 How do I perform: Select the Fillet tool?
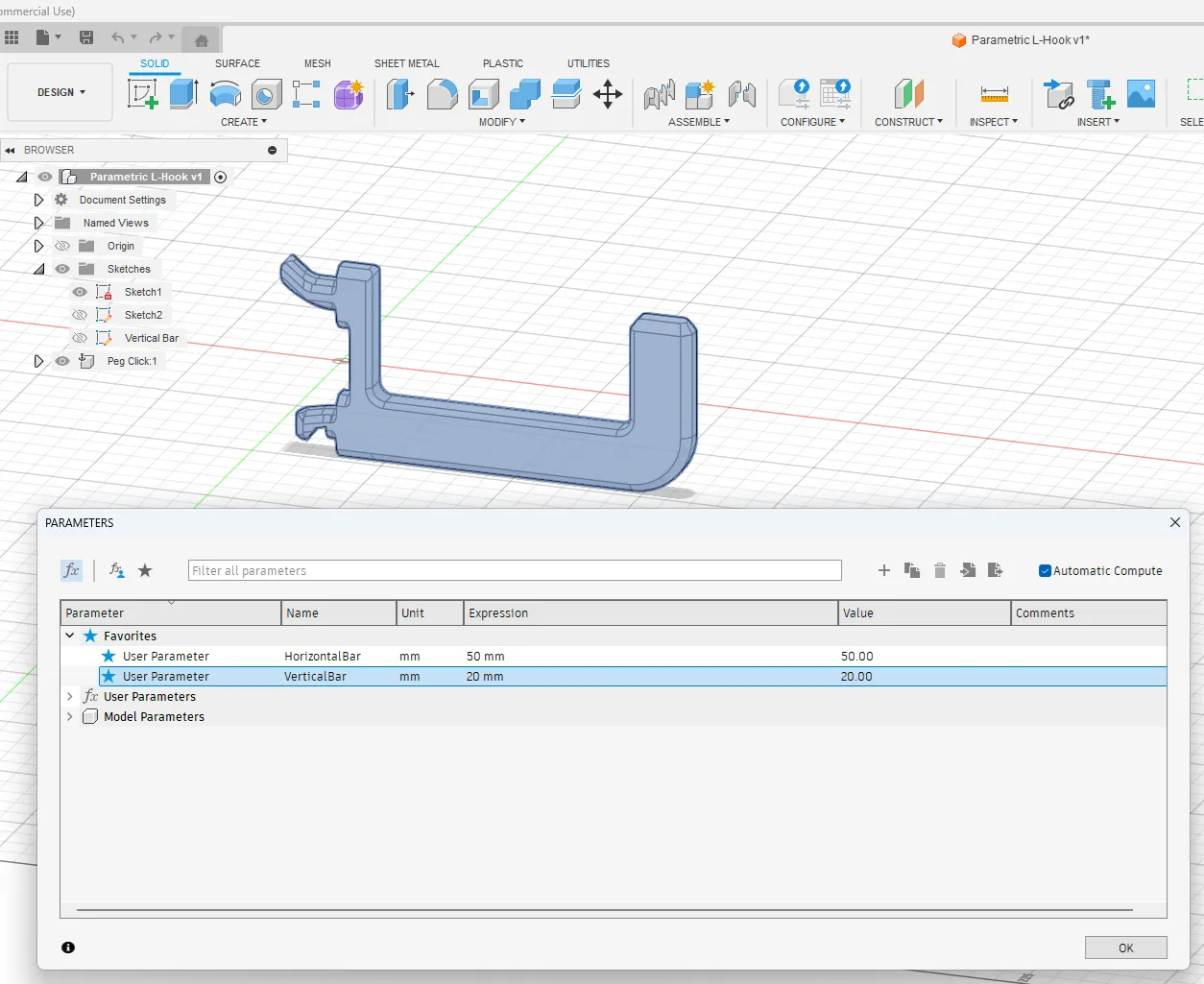click(442, 94)
